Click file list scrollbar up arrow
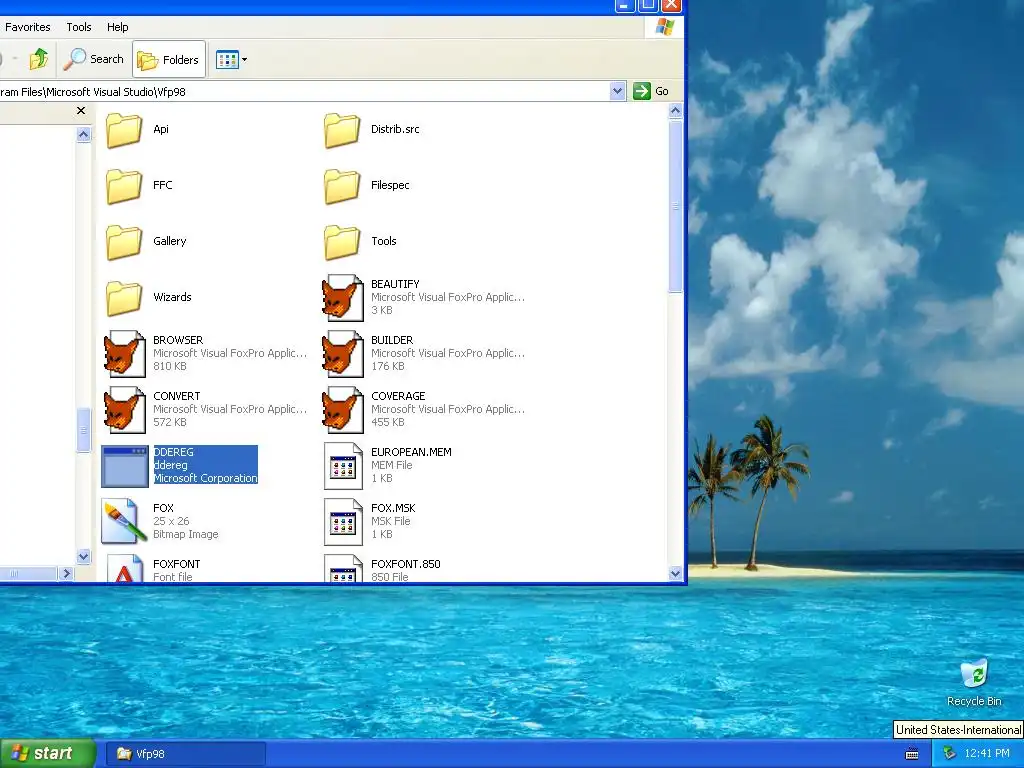The image size is (1024, 768). click(675, 111)
